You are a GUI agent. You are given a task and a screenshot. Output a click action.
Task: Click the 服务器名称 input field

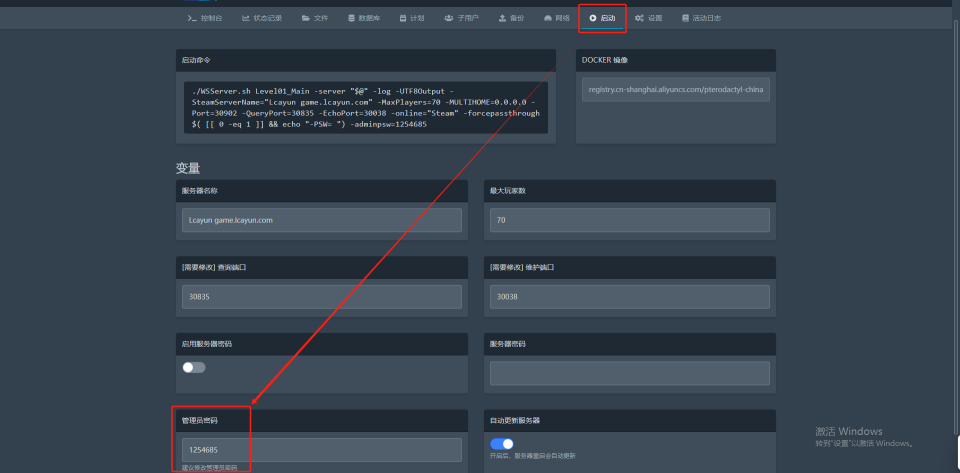[x=322, y=220]
